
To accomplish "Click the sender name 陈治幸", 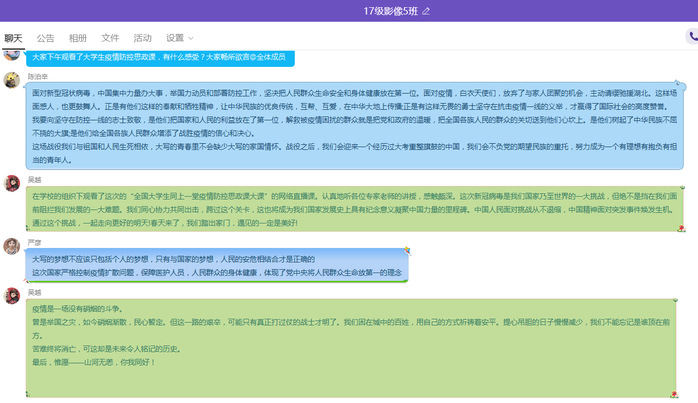I will tap(37, 75).
